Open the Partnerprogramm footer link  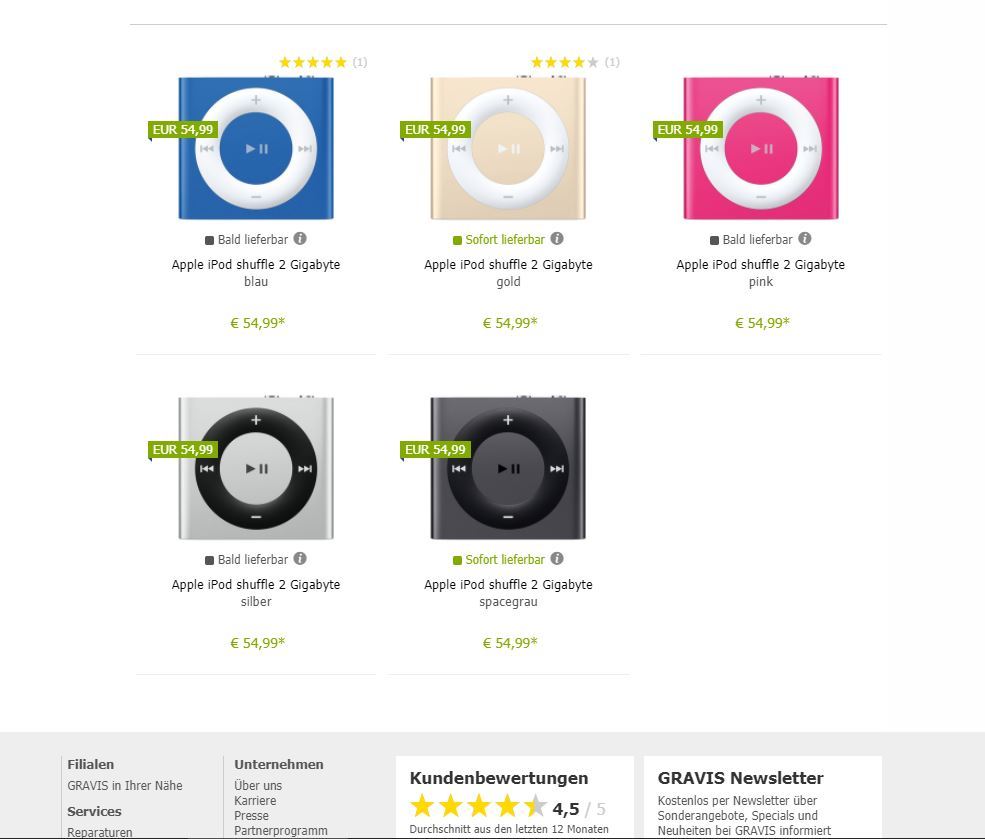click(281, 831)
